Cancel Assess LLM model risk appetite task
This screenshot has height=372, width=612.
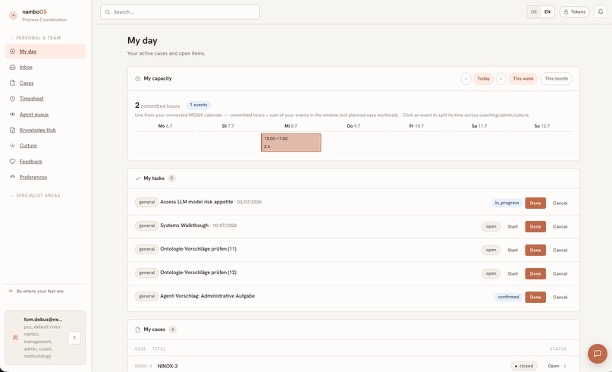pyautogui.click(x=560, y=203)
